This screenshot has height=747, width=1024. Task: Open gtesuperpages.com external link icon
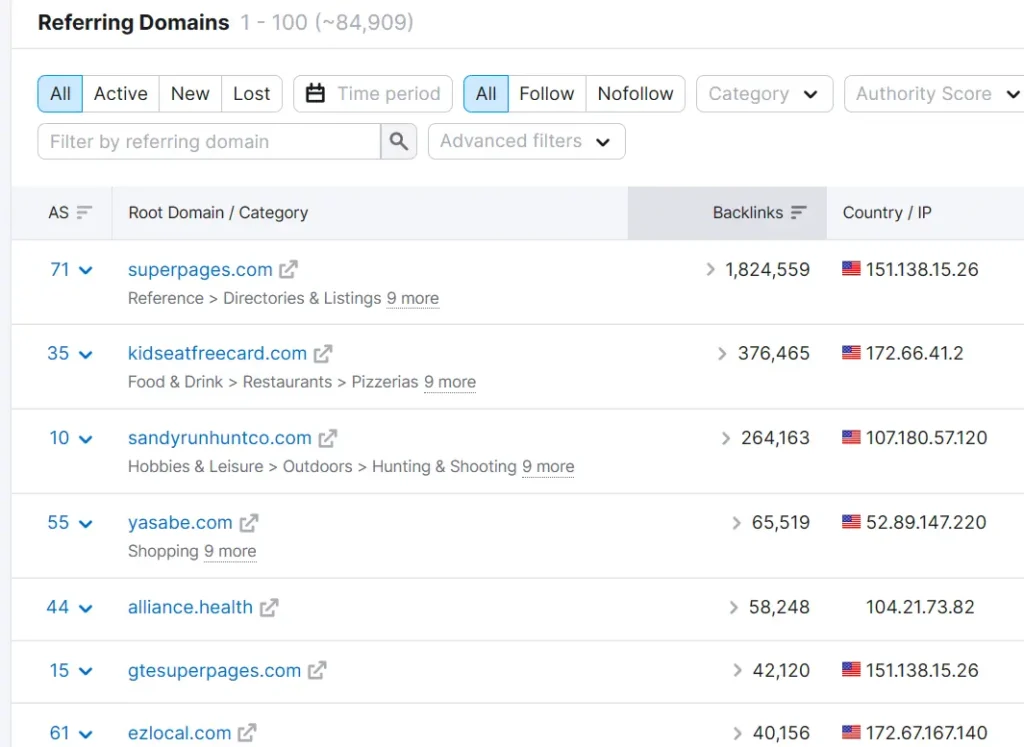[317, 670]
